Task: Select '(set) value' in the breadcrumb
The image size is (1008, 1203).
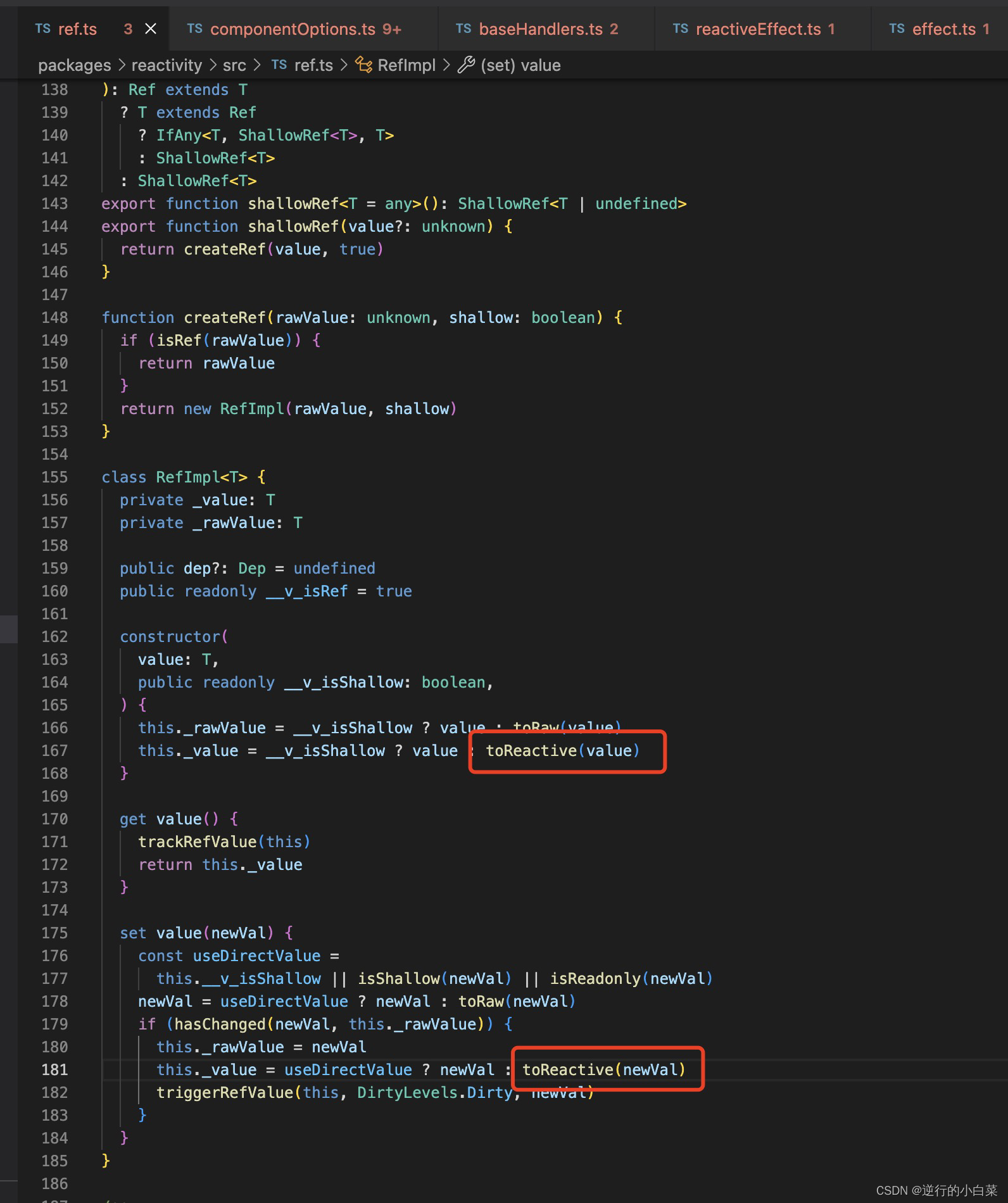Action: [520, 65]
